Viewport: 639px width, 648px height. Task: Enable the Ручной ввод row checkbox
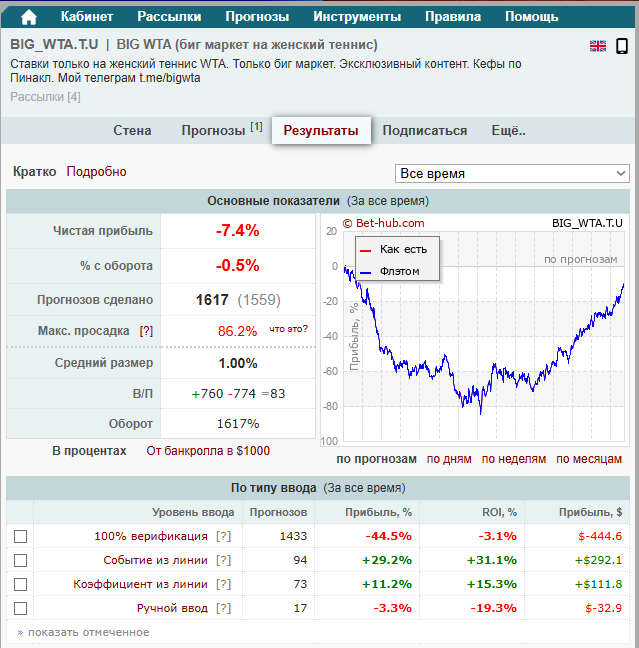click(20, 608)
